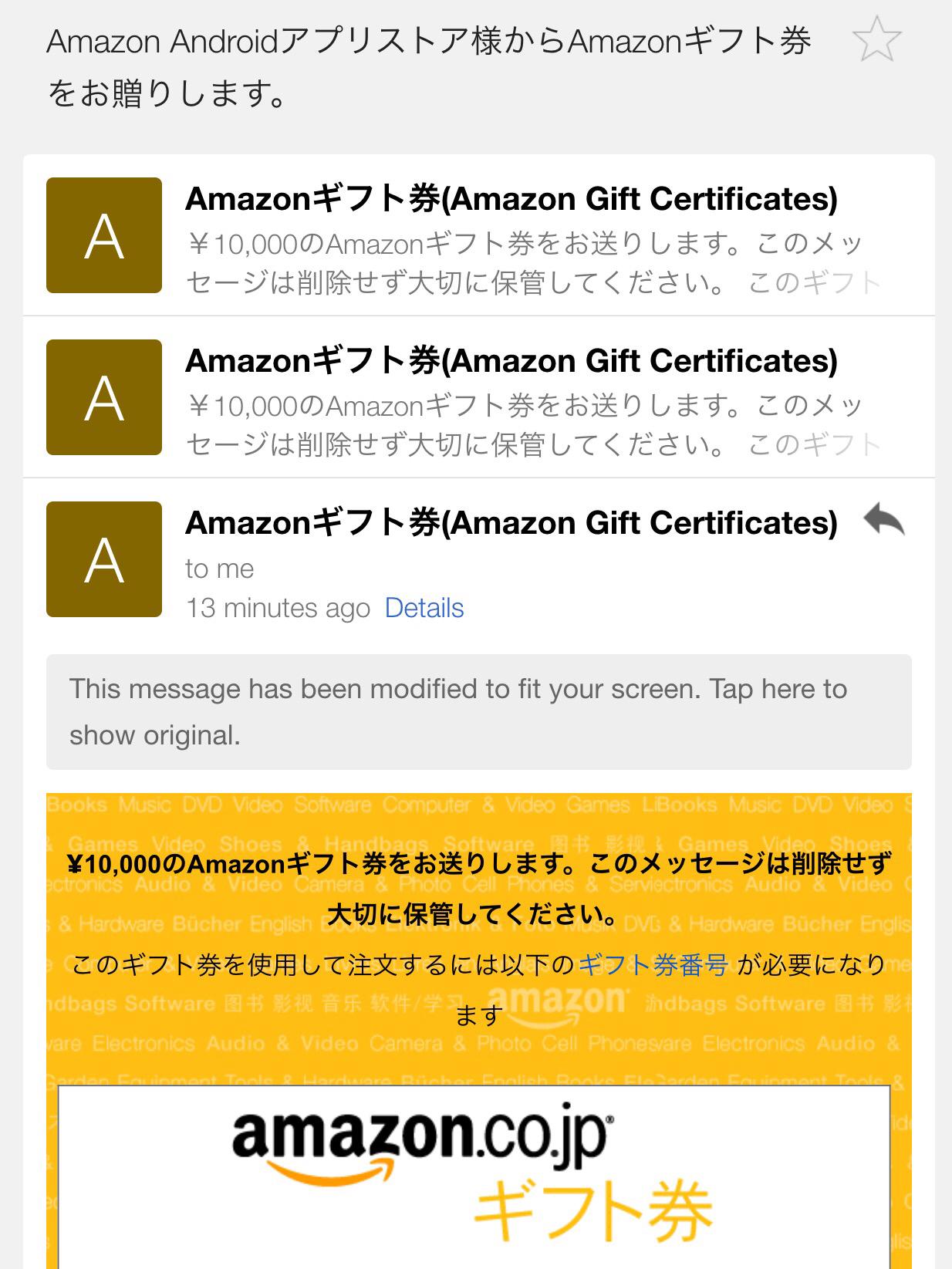Tap 'to me' recipient line
Viewport: 952px width, 1269px height.
click(x=220, y=569)
